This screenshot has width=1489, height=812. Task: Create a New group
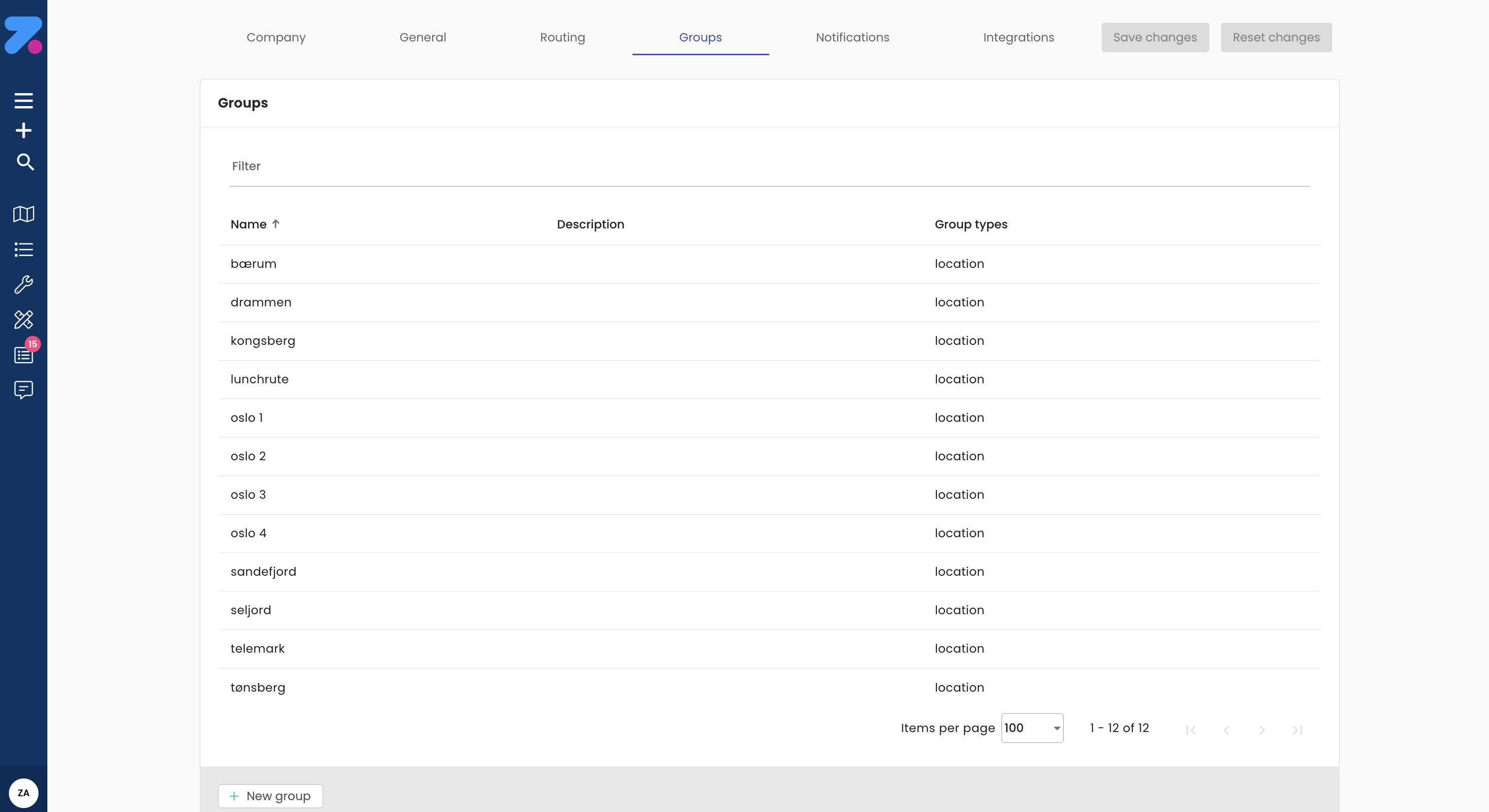tap(269, 796)
